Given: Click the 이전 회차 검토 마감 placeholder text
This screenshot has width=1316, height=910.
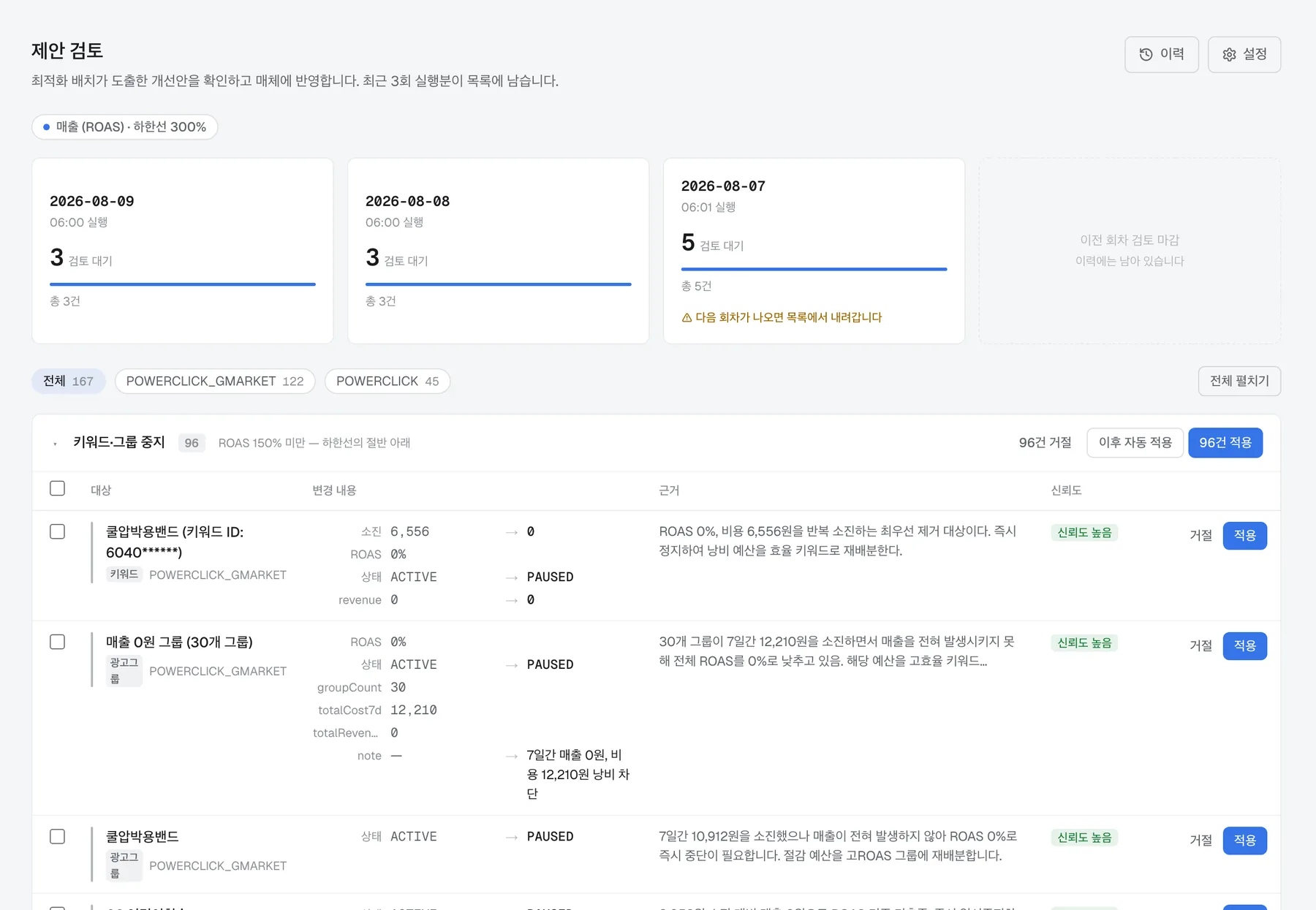Looking at the screenshot, I should 1130,240.
